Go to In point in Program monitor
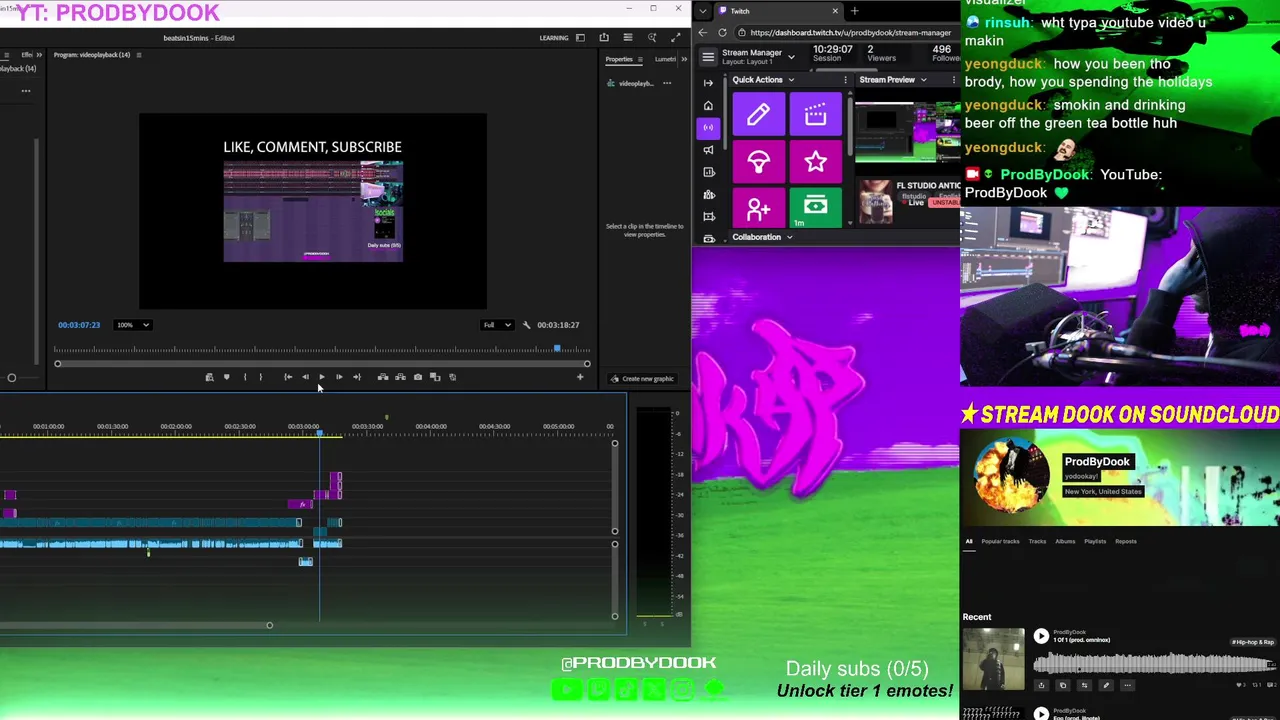This screenshot has height=720, width=1280. click(288, 377)
